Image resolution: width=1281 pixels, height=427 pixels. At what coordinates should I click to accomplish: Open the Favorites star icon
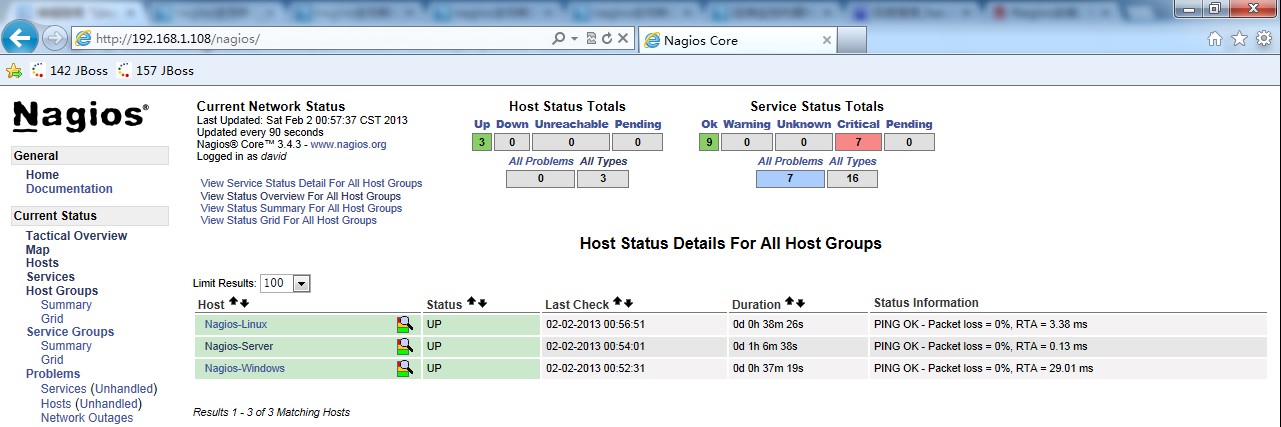tap(1239, 39)
